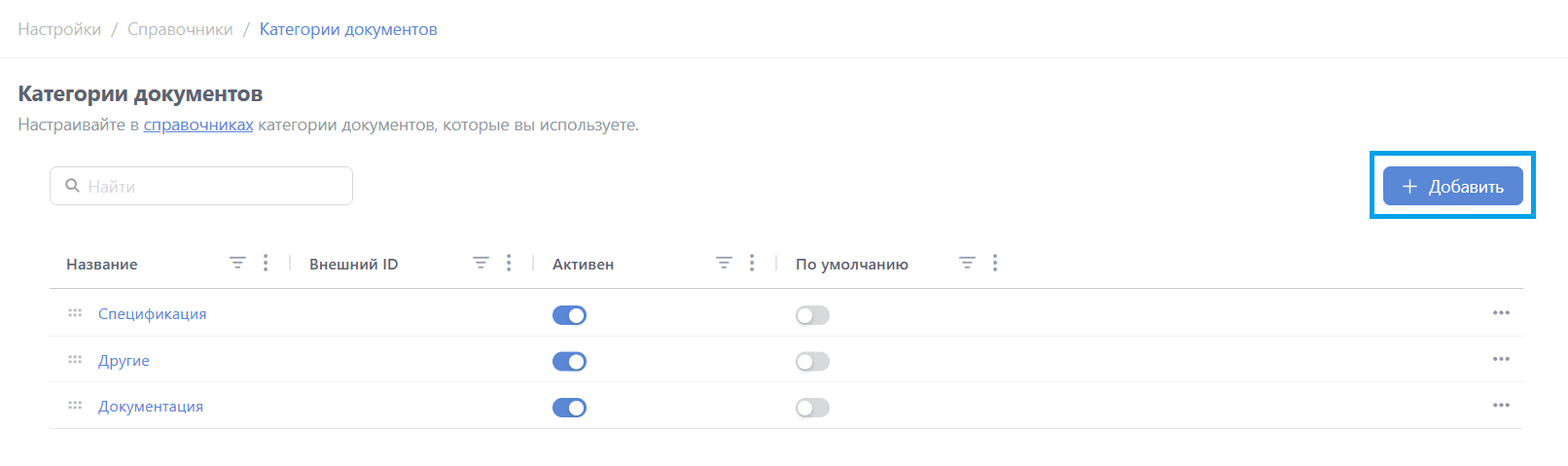Click filter icon in Активен column
The height and width of the screenshot is (466, 1568).
pyautogui.click(x=724, y=264)
